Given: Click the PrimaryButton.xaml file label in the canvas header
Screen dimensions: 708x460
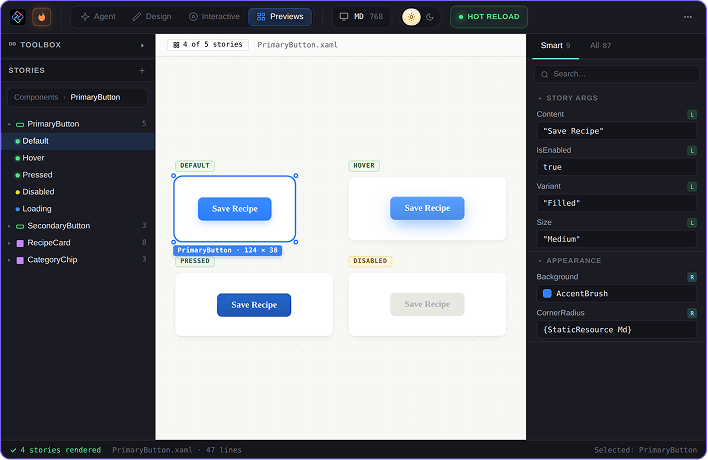Looking at the screenshot, I should (297, 45).
